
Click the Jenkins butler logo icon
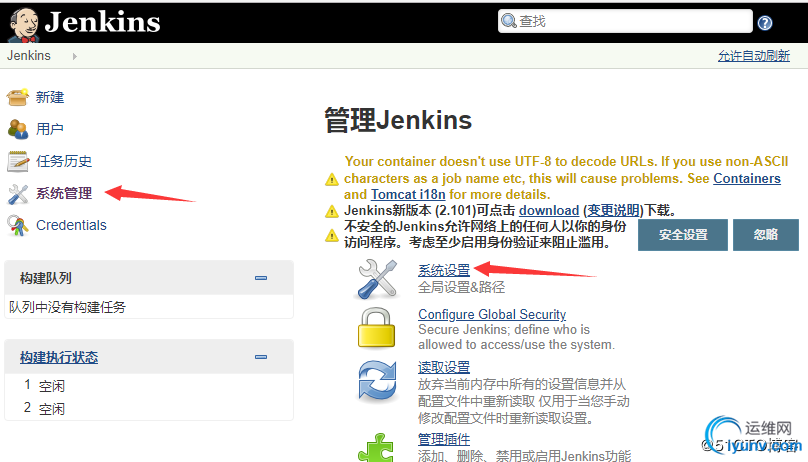(24, 25)
